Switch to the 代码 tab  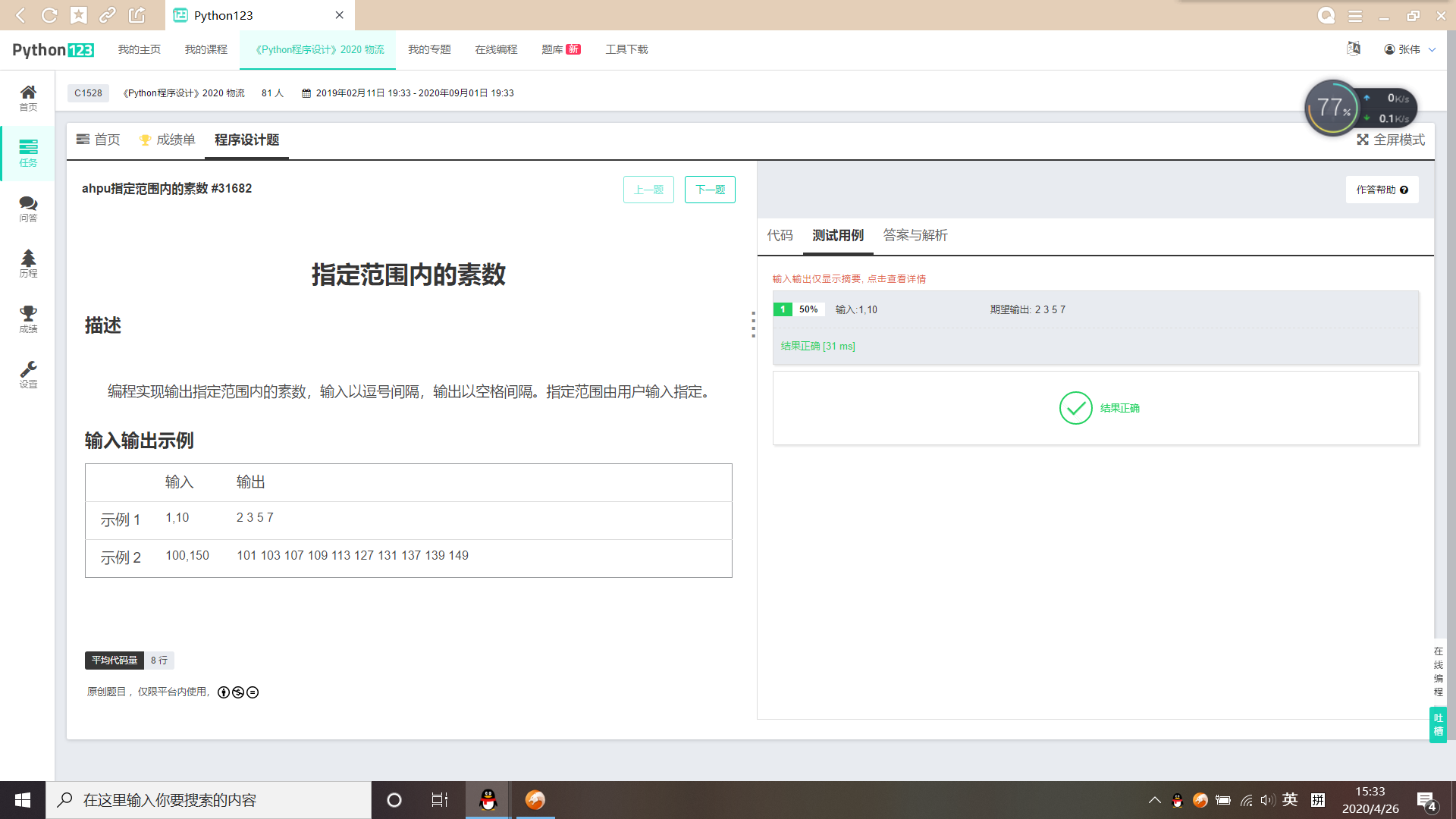pos(780,236)
